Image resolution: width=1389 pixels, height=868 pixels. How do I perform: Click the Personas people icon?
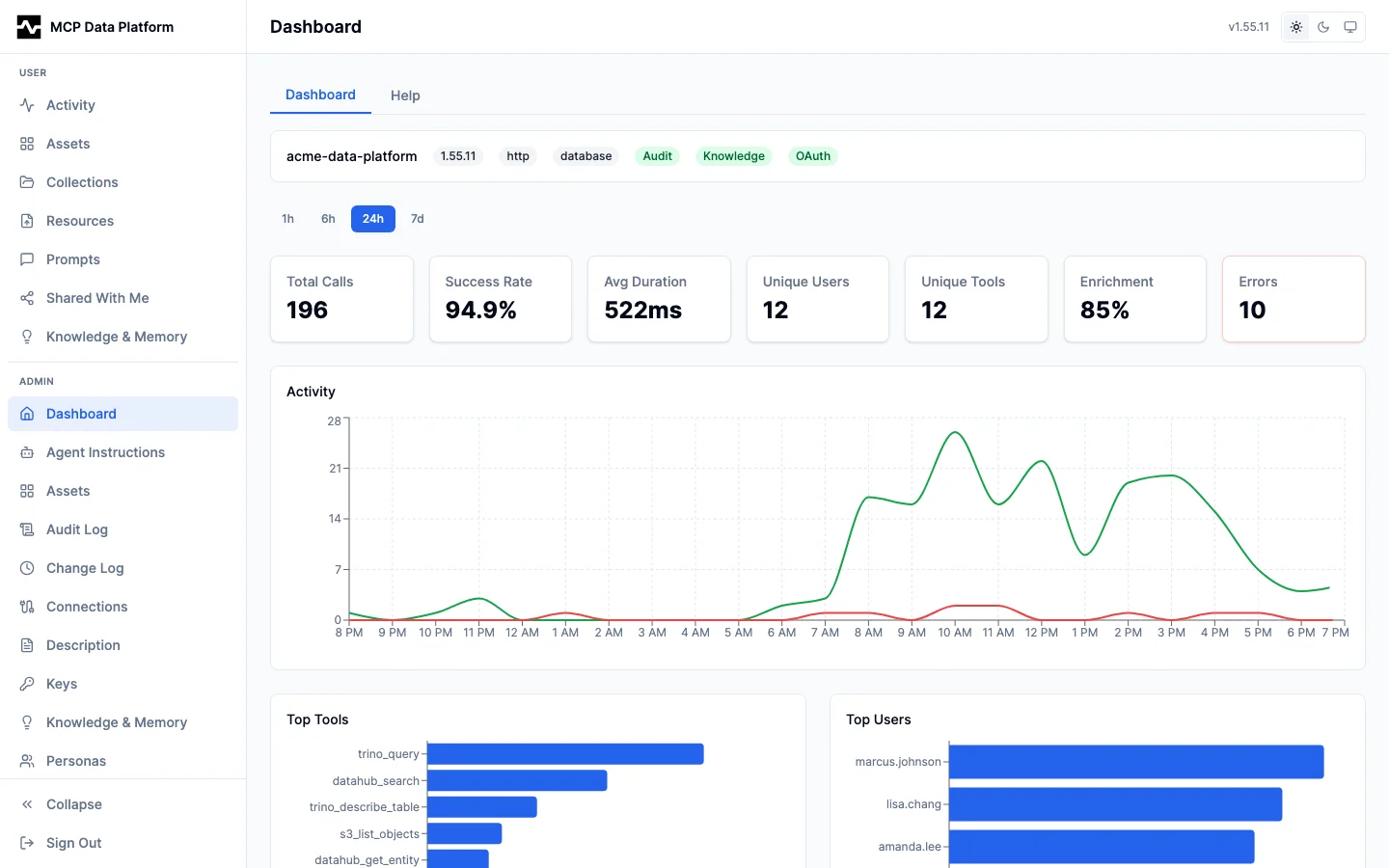27,761
